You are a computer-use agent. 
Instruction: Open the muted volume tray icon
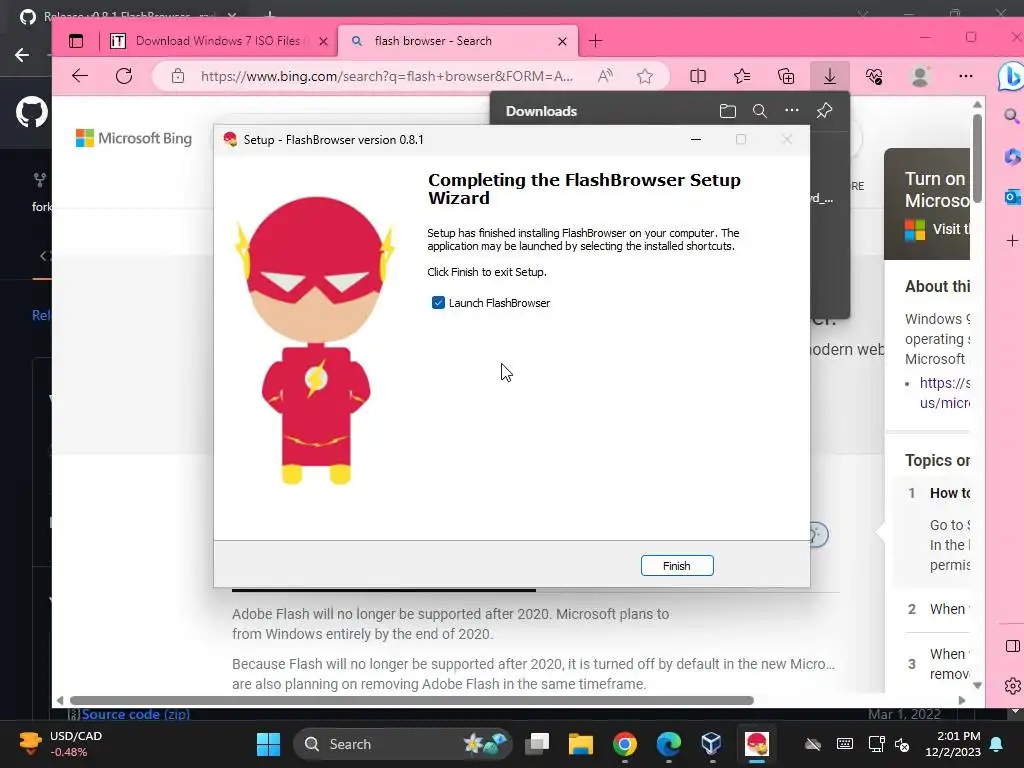coord(902,744)
